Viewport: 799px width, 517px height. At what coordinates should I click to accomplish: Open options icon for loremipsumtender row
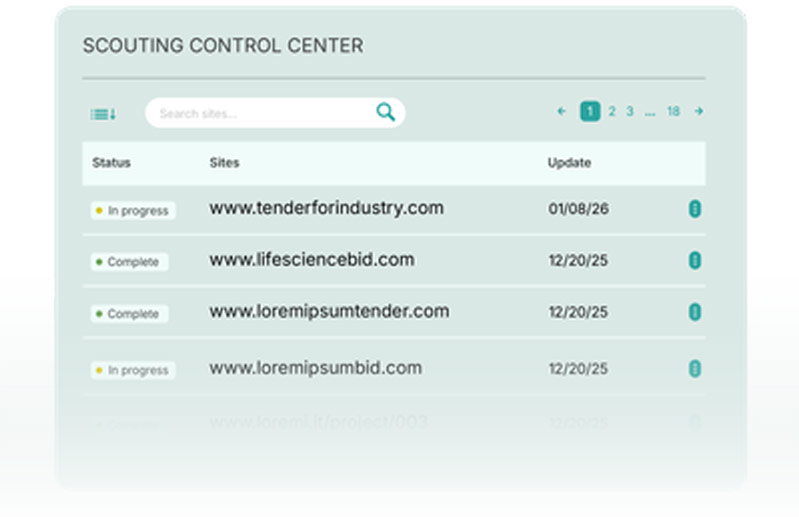tap(695, 312)
